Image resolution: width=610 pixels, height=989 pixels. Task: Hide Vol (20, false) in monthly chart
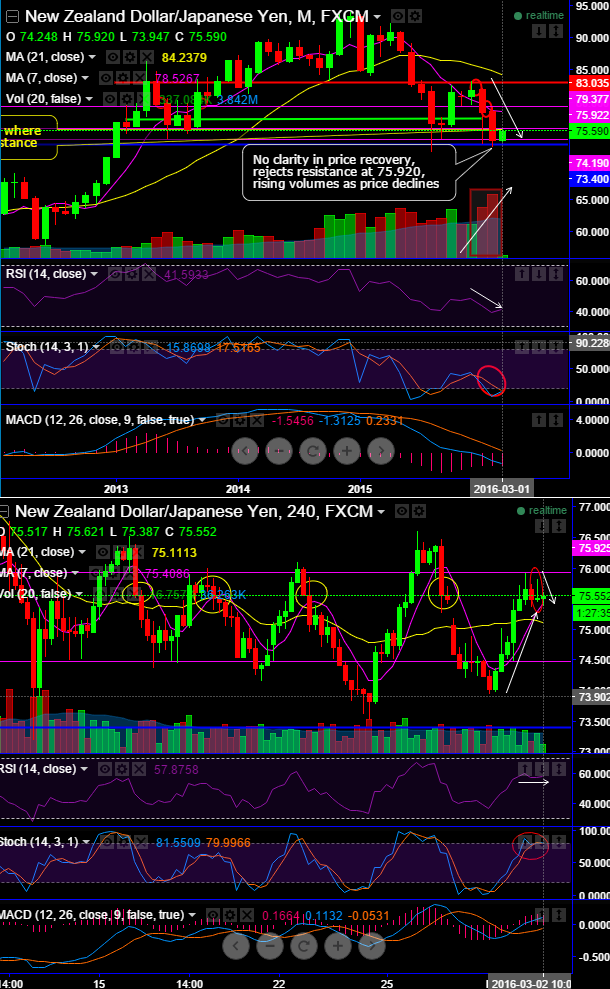(110, 99)
